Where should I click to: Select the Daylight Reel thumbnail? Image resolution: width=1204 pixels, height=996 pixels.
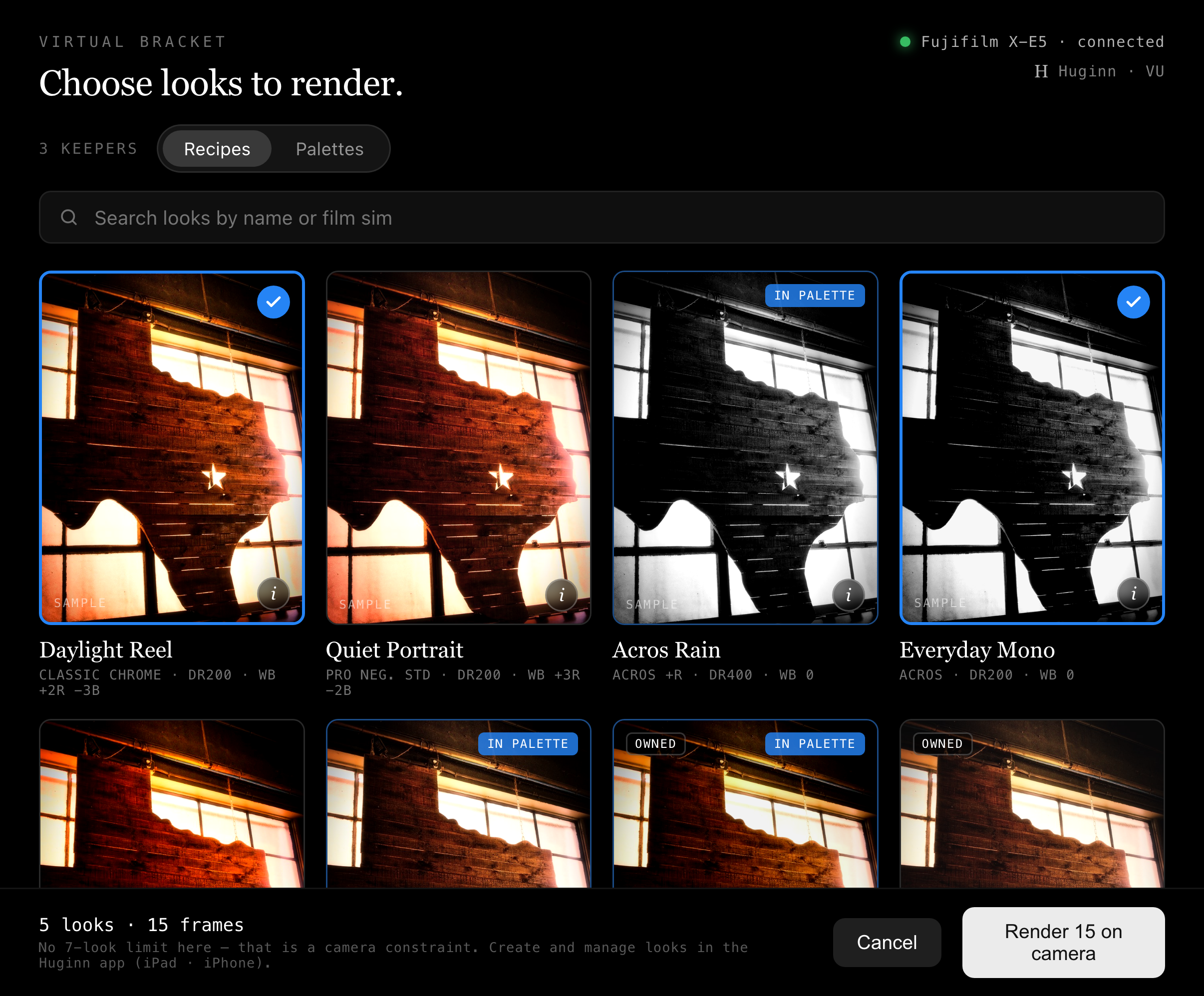(172, 448)
